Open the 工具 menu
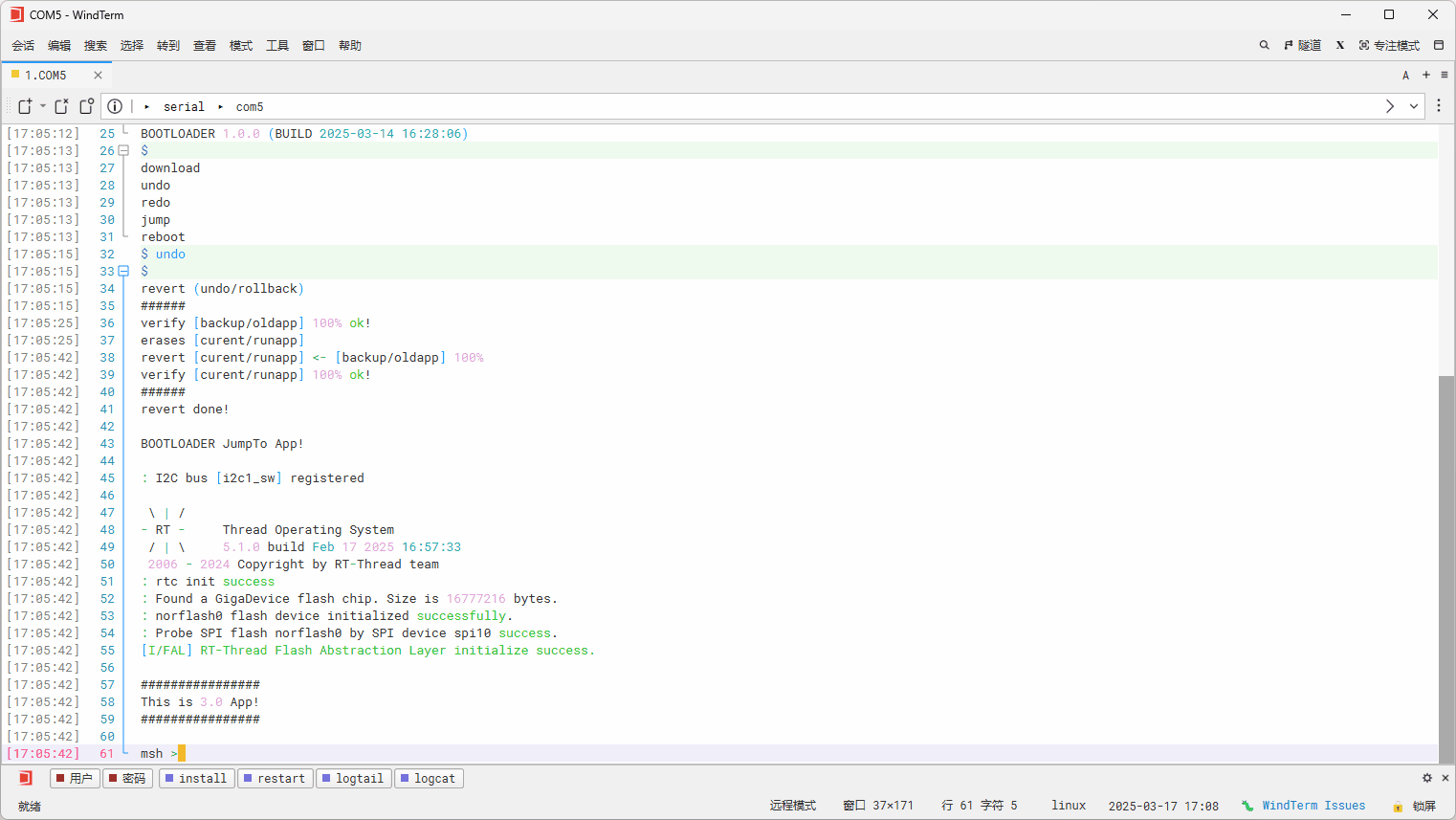The width and height of the screenshot is (1456, 820). [x=277, y=45]
